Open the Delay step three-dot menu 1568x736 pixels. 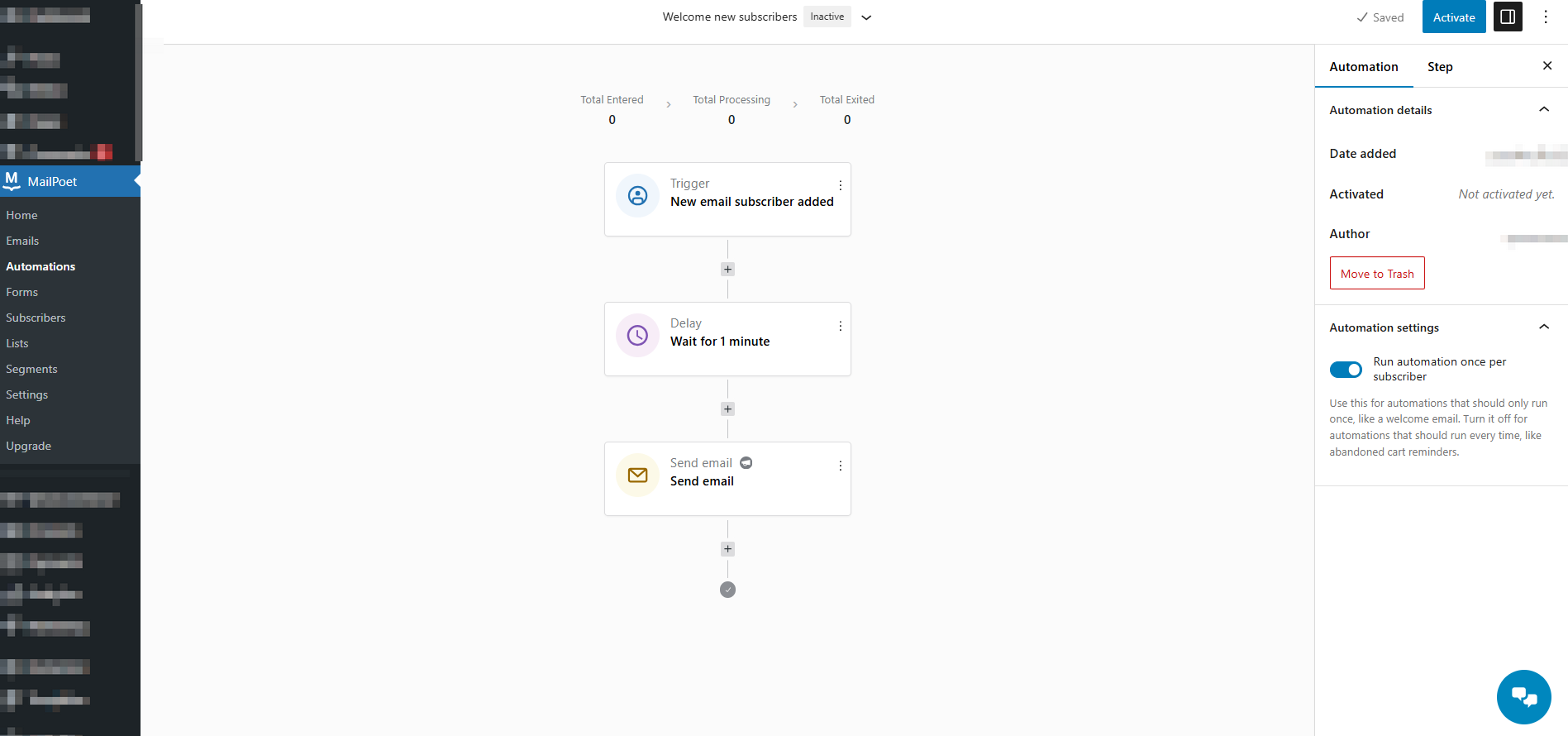coord(840,326)
